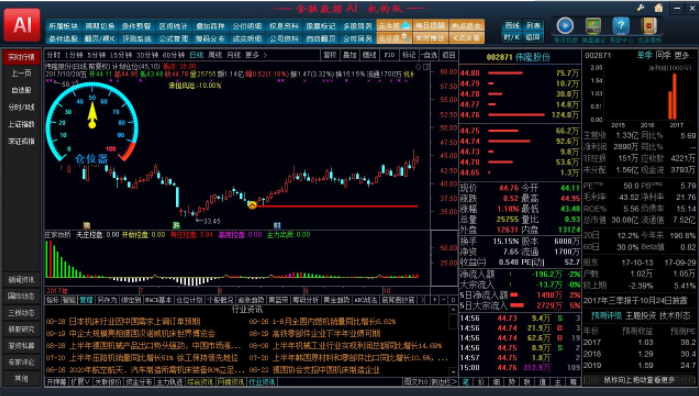Click the 画线 button
The image size is (699, 396).
pyautogui.click(x=512, y=25)
